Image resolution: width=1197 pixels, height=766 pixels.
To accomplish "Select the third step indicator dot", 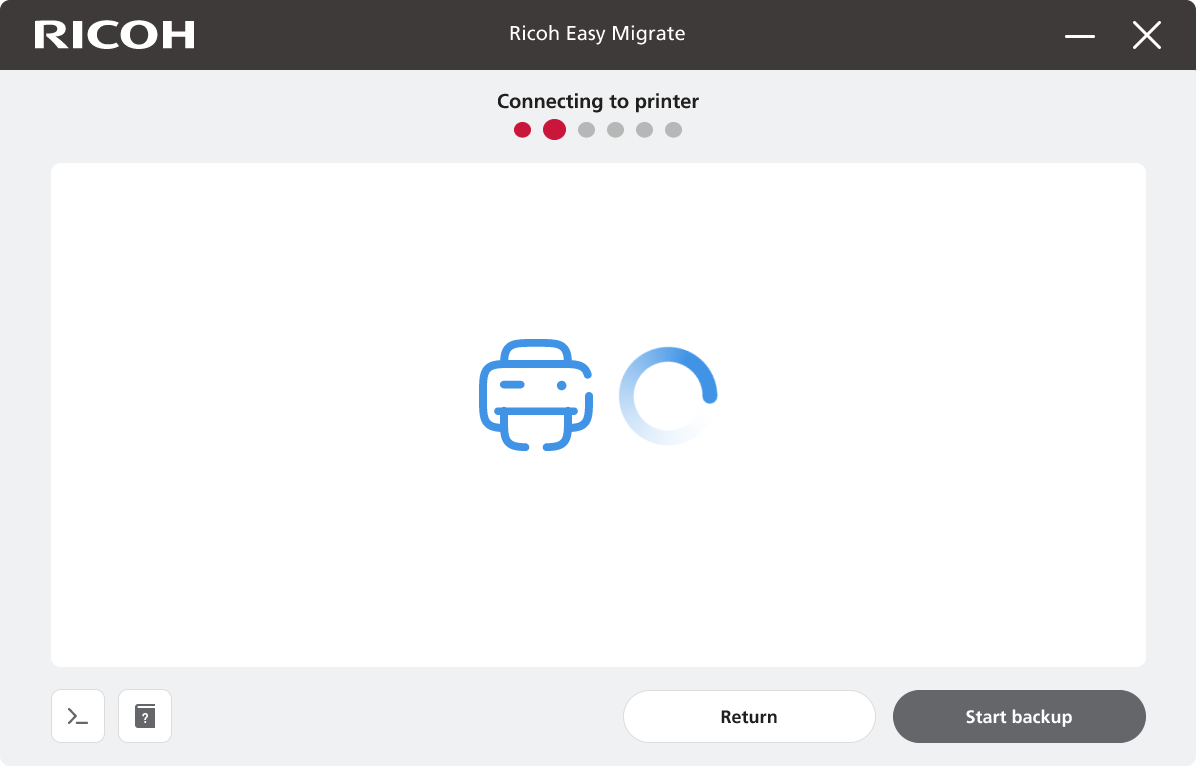I will coord(586,130).
